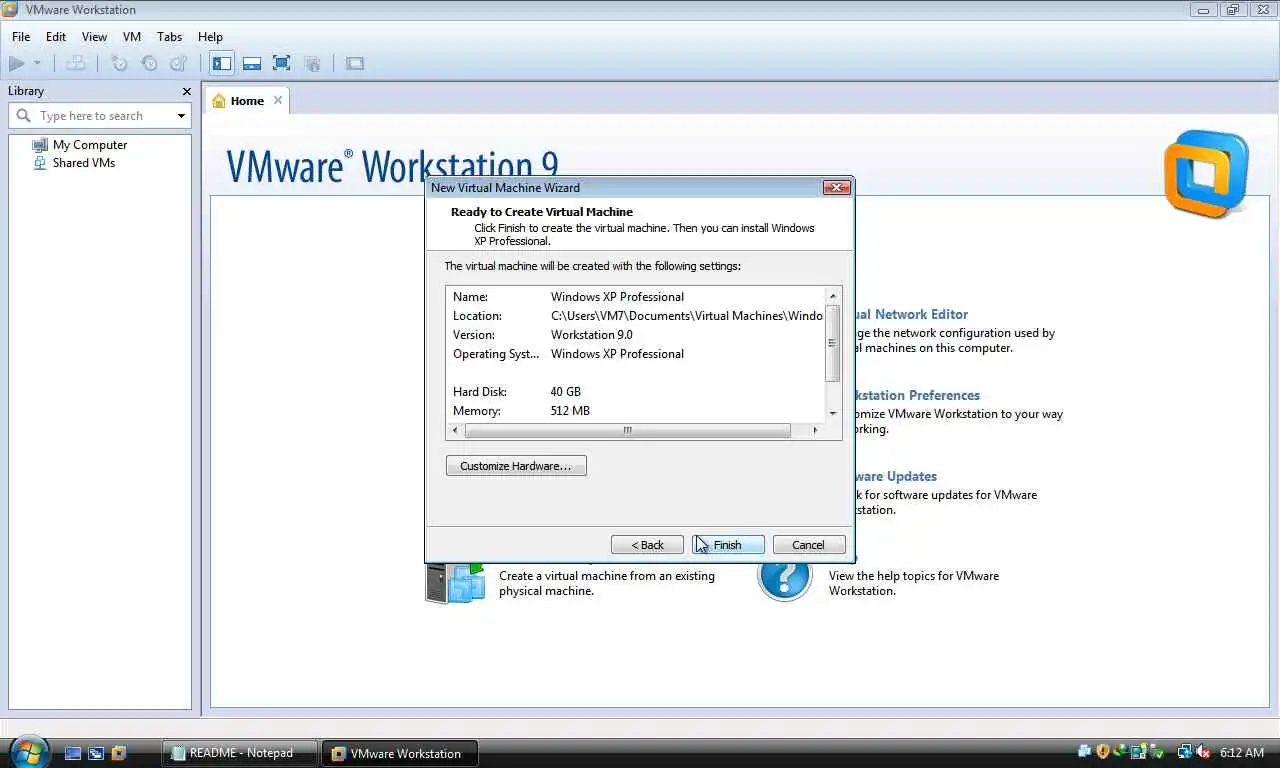Click the Windows Security shield tray icon

point(1103,752)
